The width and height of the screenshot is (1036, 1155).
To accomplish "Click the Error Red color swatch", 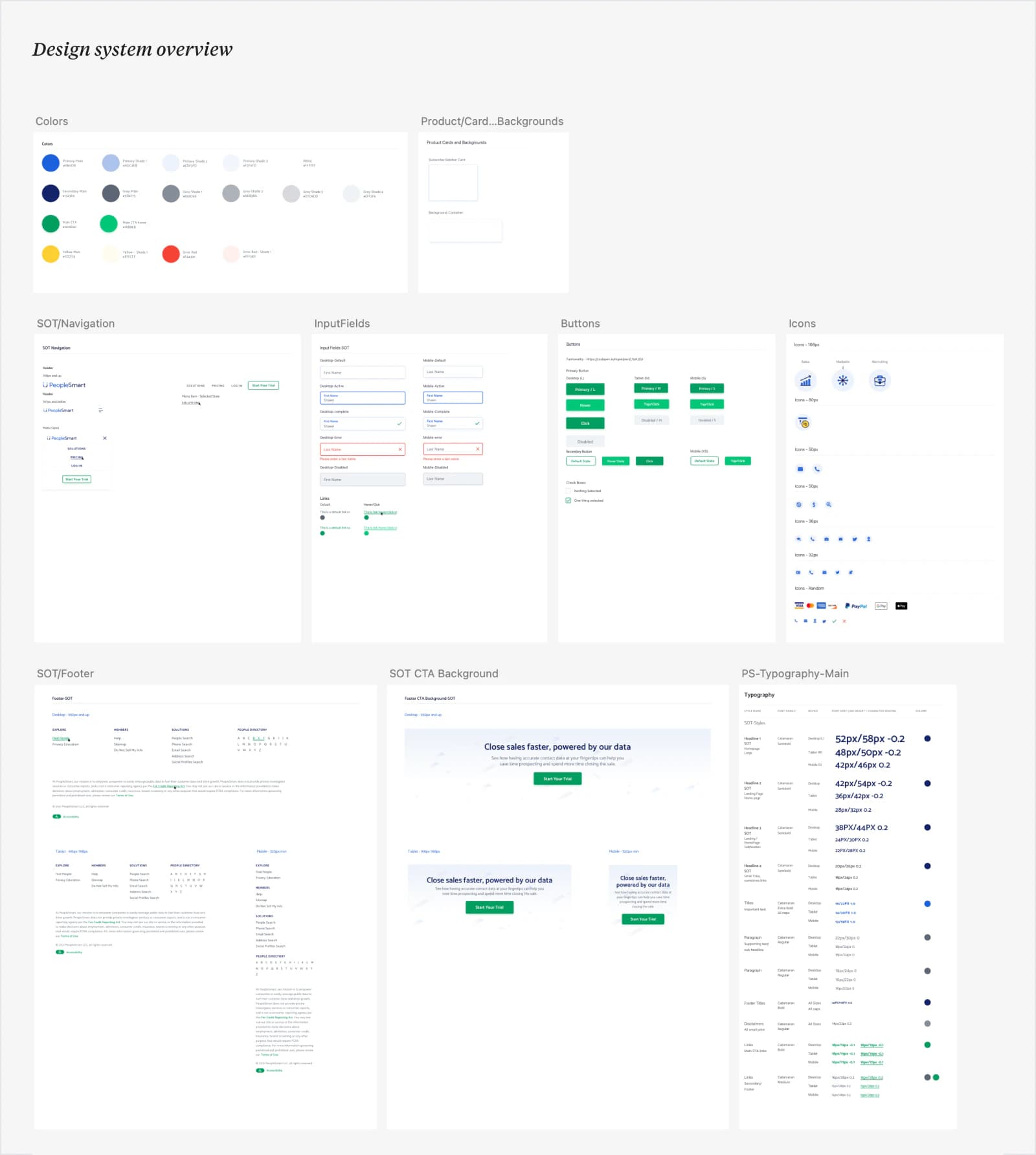I will tap(171, 254).
